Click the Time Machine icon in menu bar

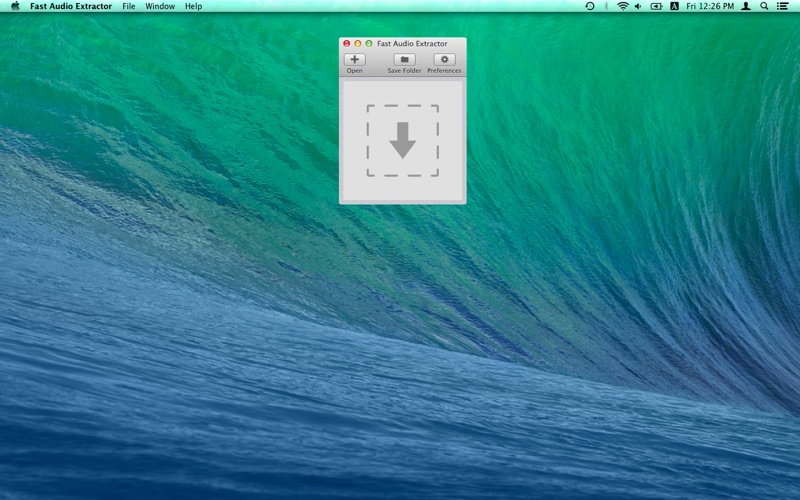[590, 6]
